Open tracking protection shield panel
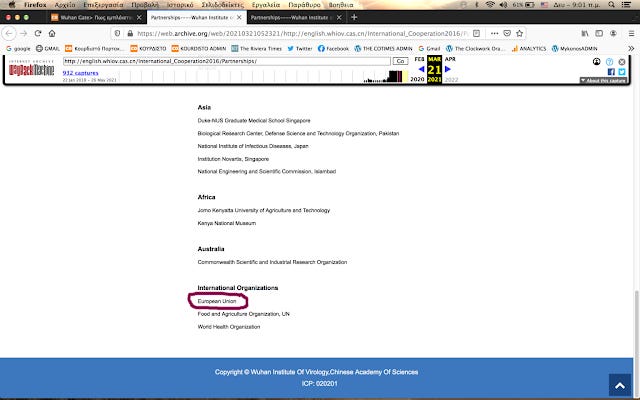Screen dimensions: 640x400 coord(117,33)
